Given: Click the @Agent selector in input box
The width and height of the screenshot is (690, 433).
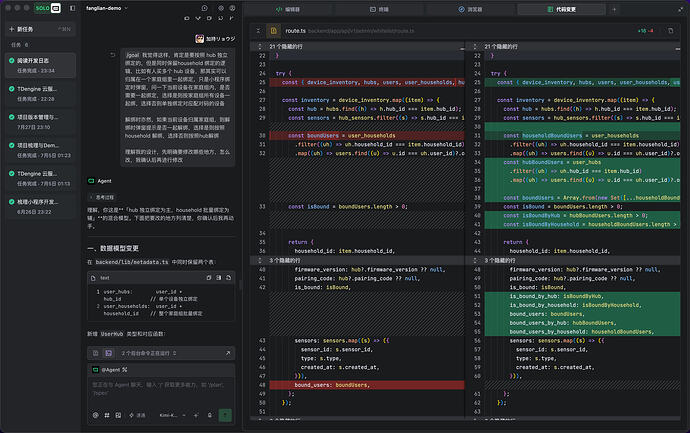Looking at the screenshot, I should point(110,370).
